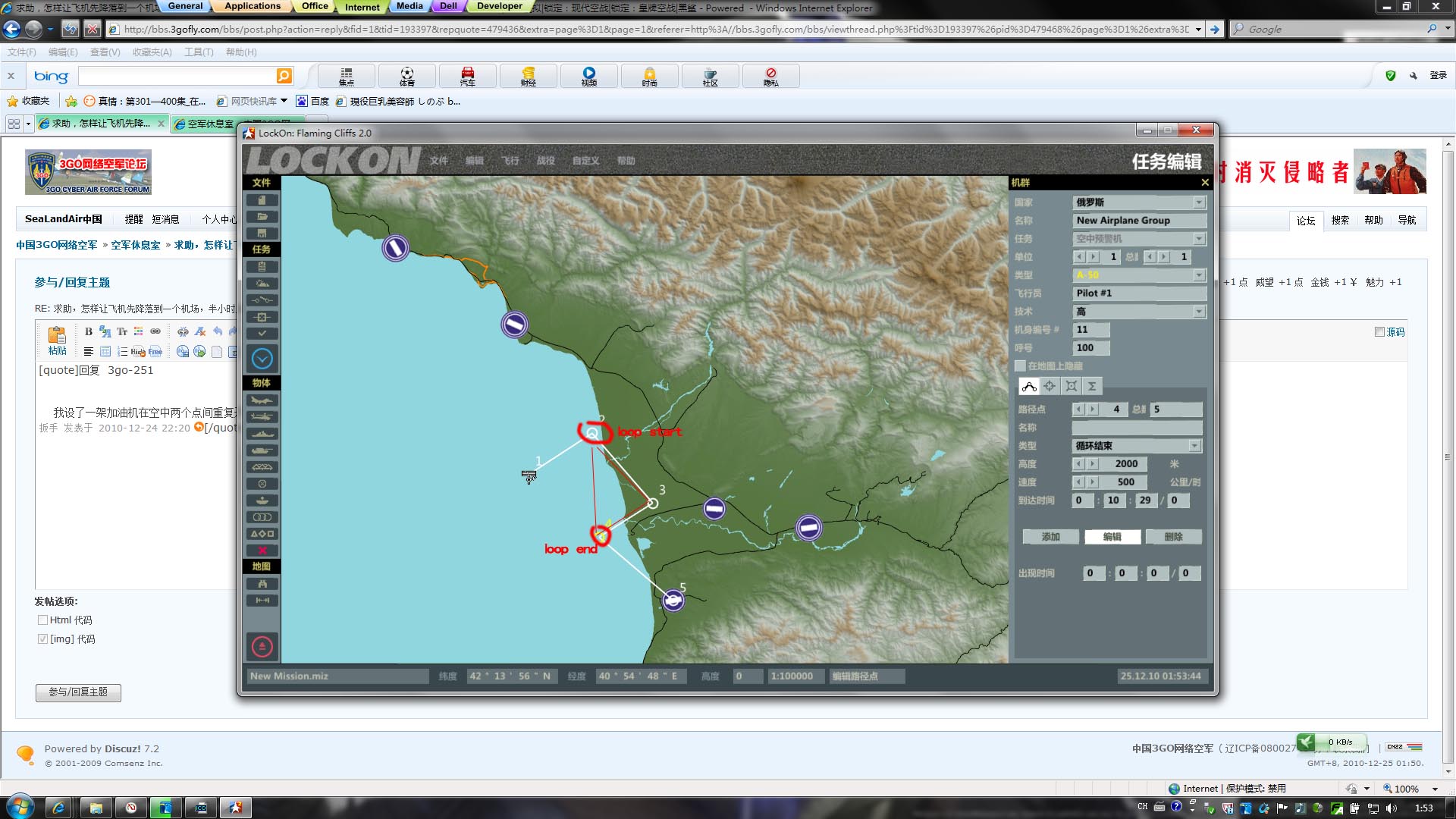Open the map binoculars view tool

[262, 584]
